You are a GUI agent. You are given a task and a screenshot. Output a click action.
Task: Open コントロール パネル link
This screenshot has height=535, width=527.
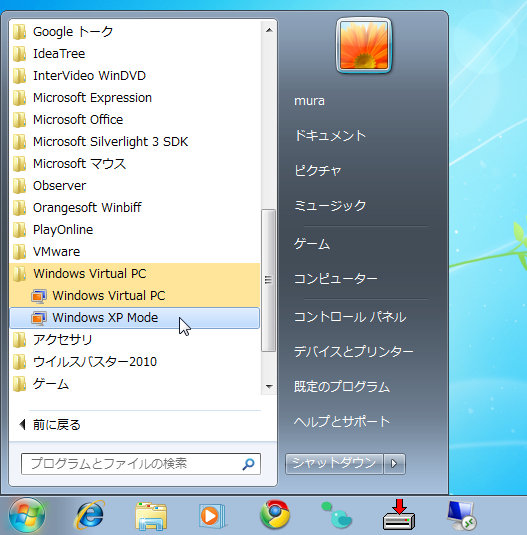pos(350,317)
